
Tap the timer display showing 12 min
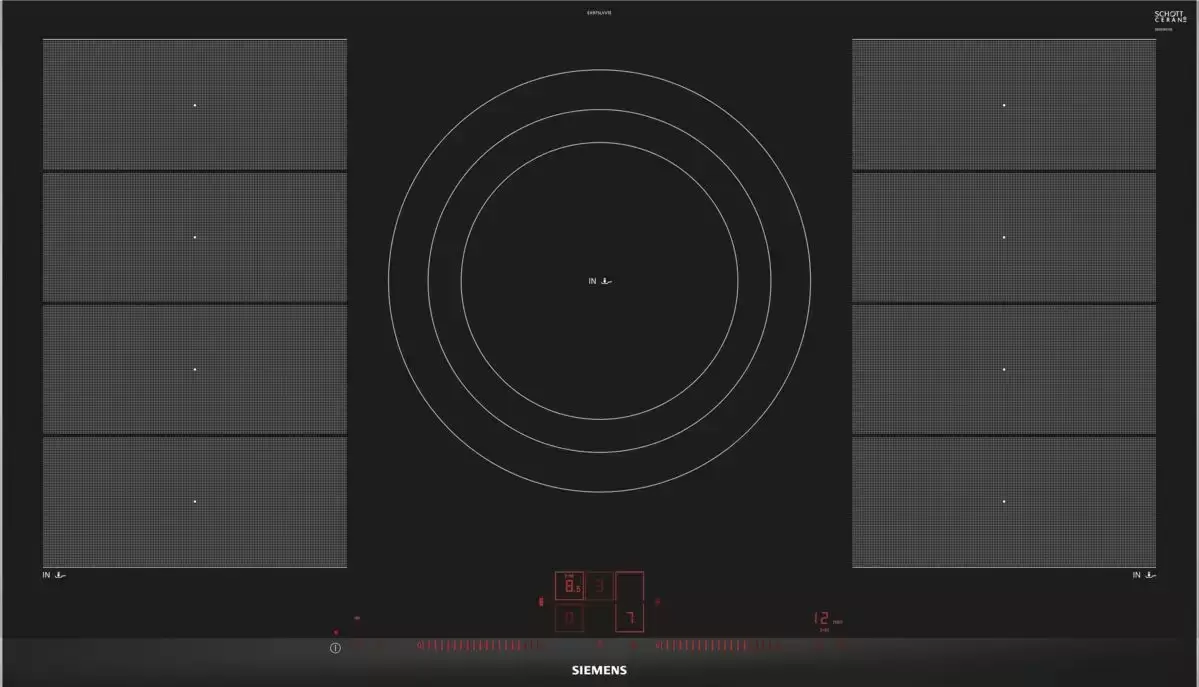pos(822,619)
